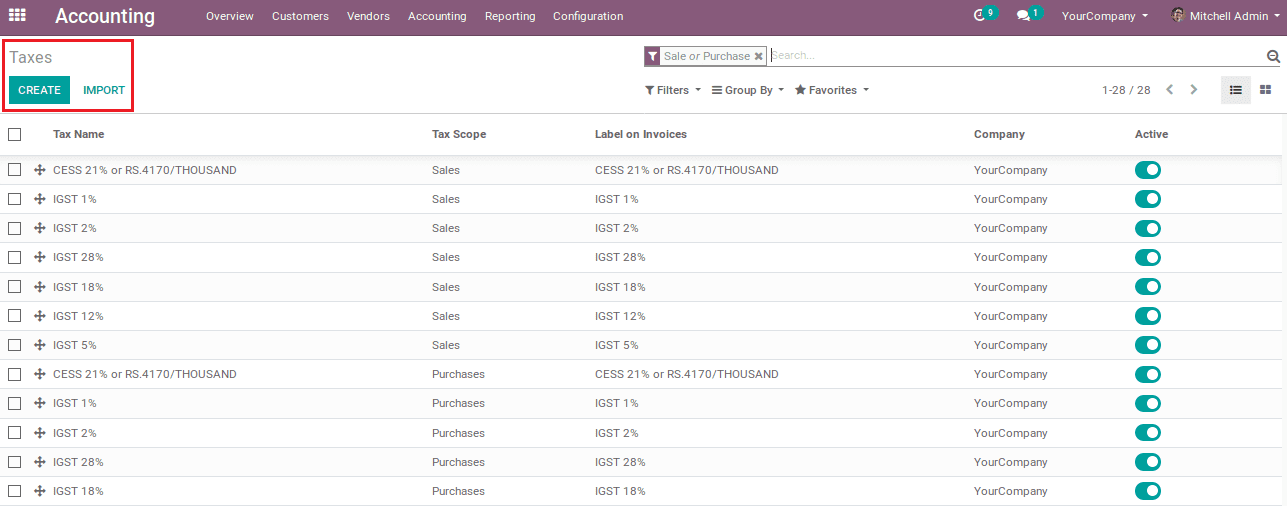Go to next page arrow
Viewport: 1287px width, 506px height.
(x=1193, y=90)
